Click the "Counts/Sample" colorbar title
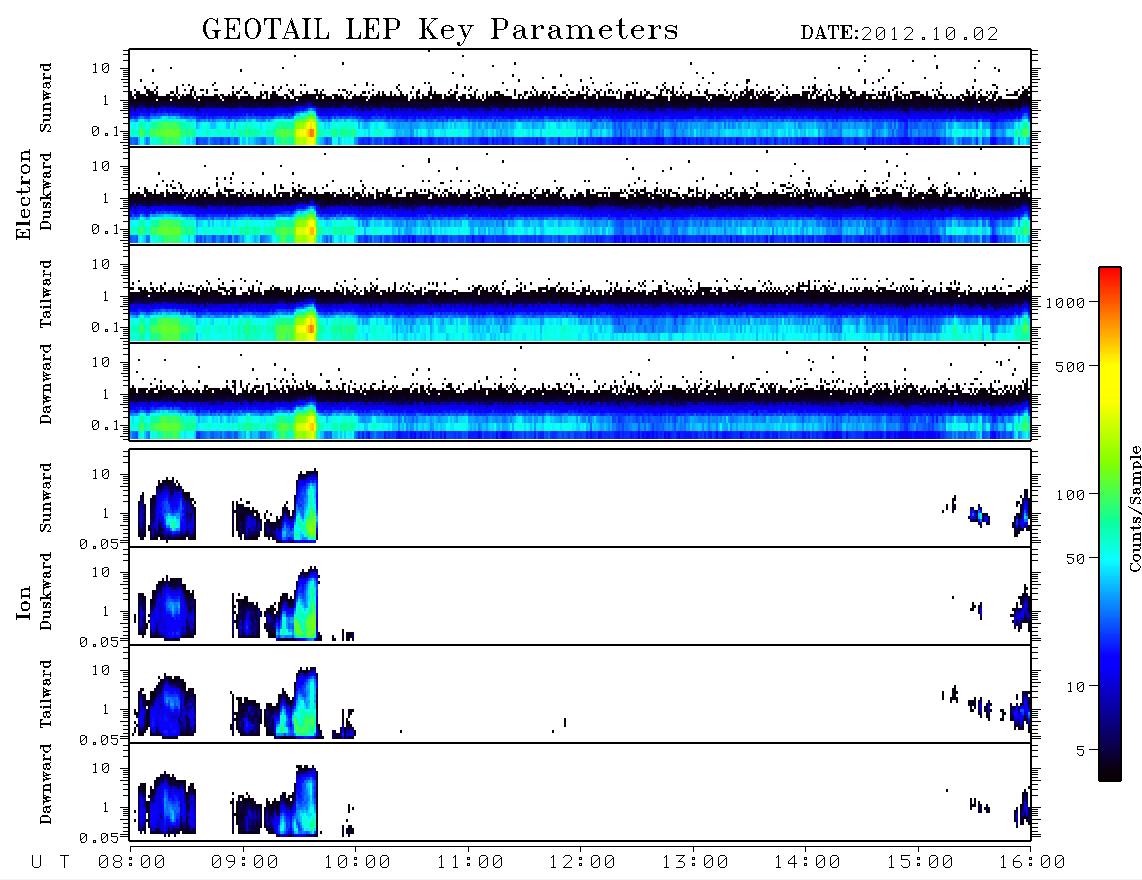This screenshot has width=1142, height=880. [1134, 508]
